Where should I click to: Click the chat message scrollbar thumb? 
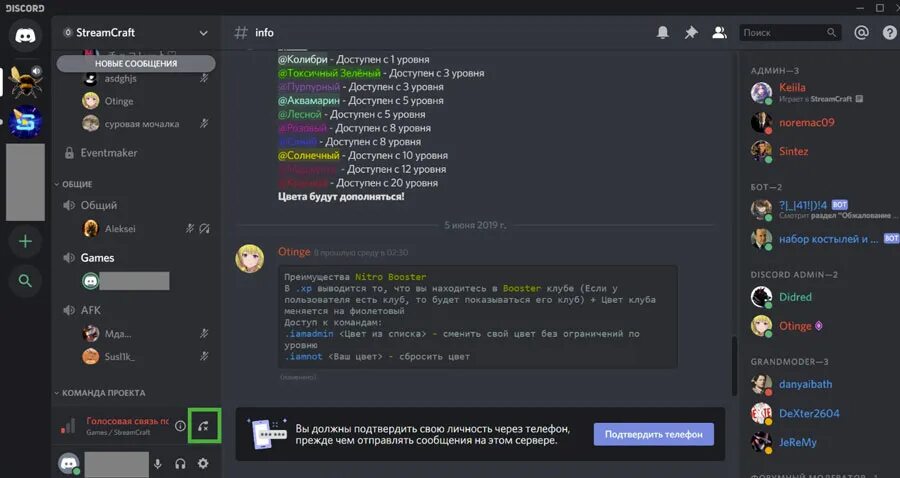(734, 366)
